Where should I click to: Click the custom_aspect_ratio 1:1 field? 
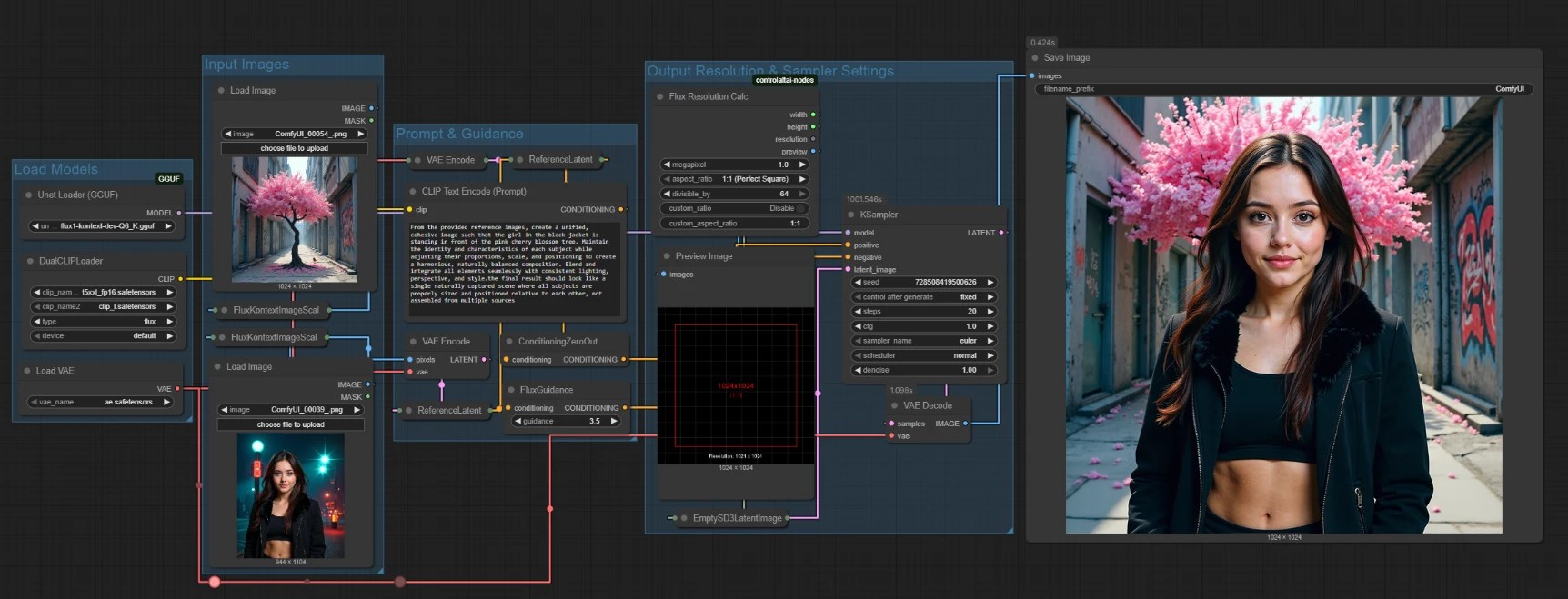(733, 223)
